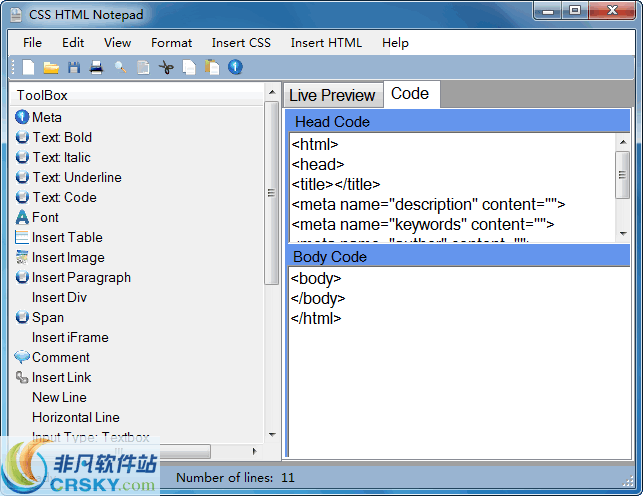Click the Print toolbar icon
This screenshot has height=496, width=643.
point(96,68)
